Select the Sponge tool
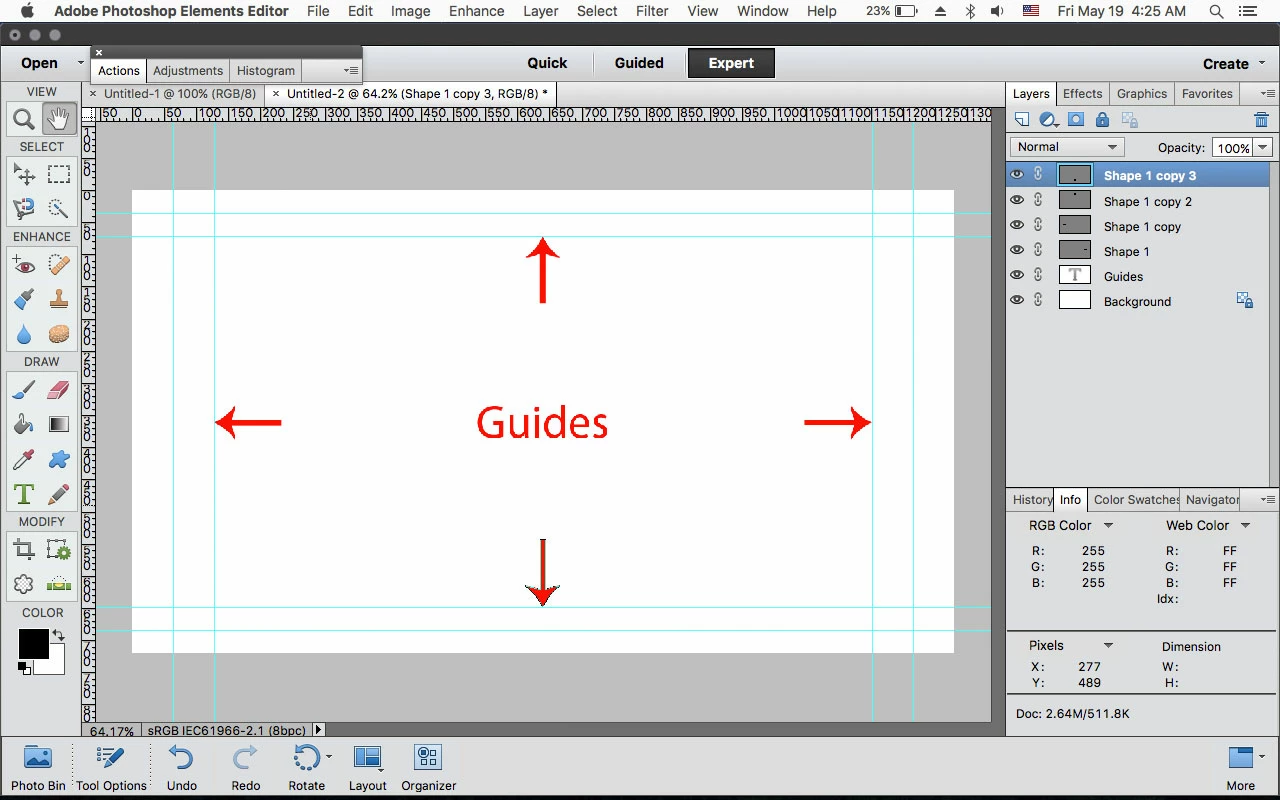 (x=59, y=334)
